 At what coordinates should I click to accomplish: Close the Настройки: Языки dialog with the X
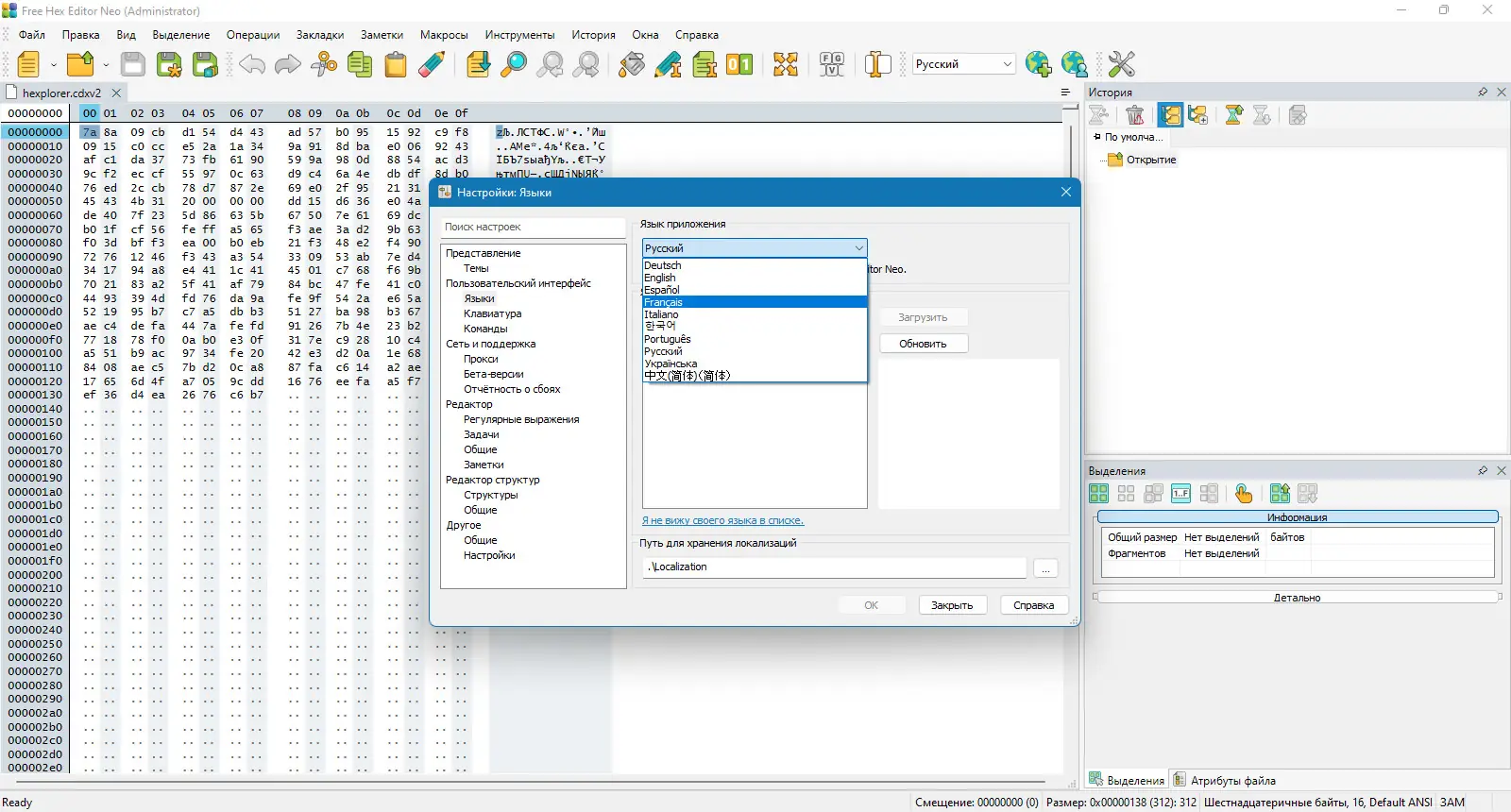click(x=1066, y=192)
